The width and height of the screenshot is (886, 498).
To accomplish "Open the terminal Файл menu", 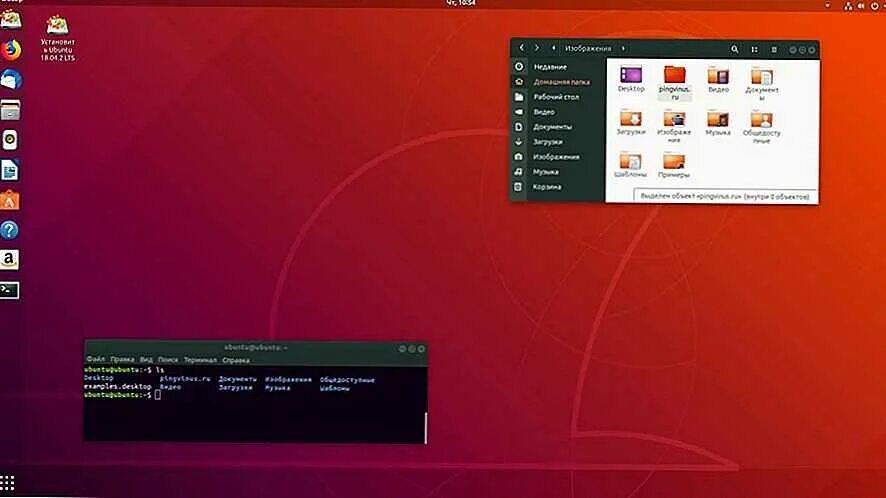I will click(95, 360).
